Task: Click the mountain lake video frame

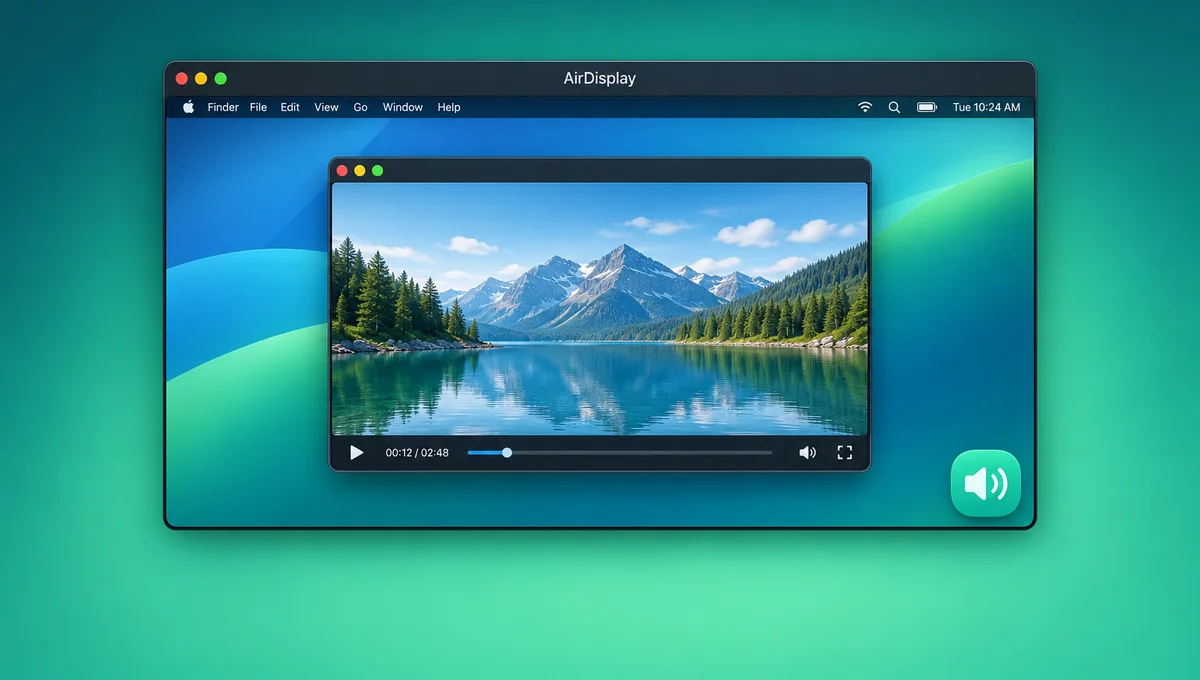Action: point(599,309)
